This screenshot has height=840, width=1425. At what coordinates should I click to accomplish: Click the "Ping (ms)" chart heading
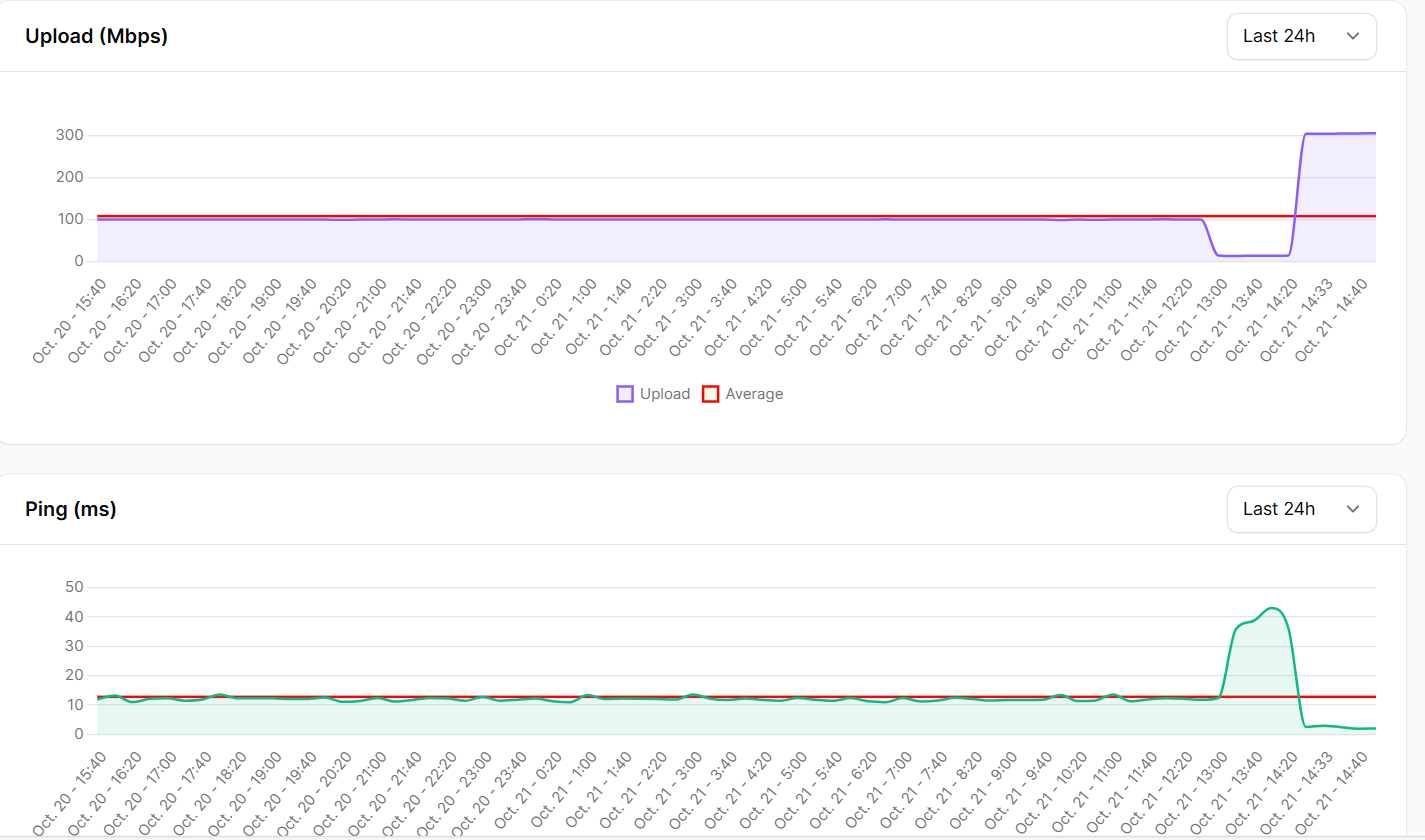71,510
